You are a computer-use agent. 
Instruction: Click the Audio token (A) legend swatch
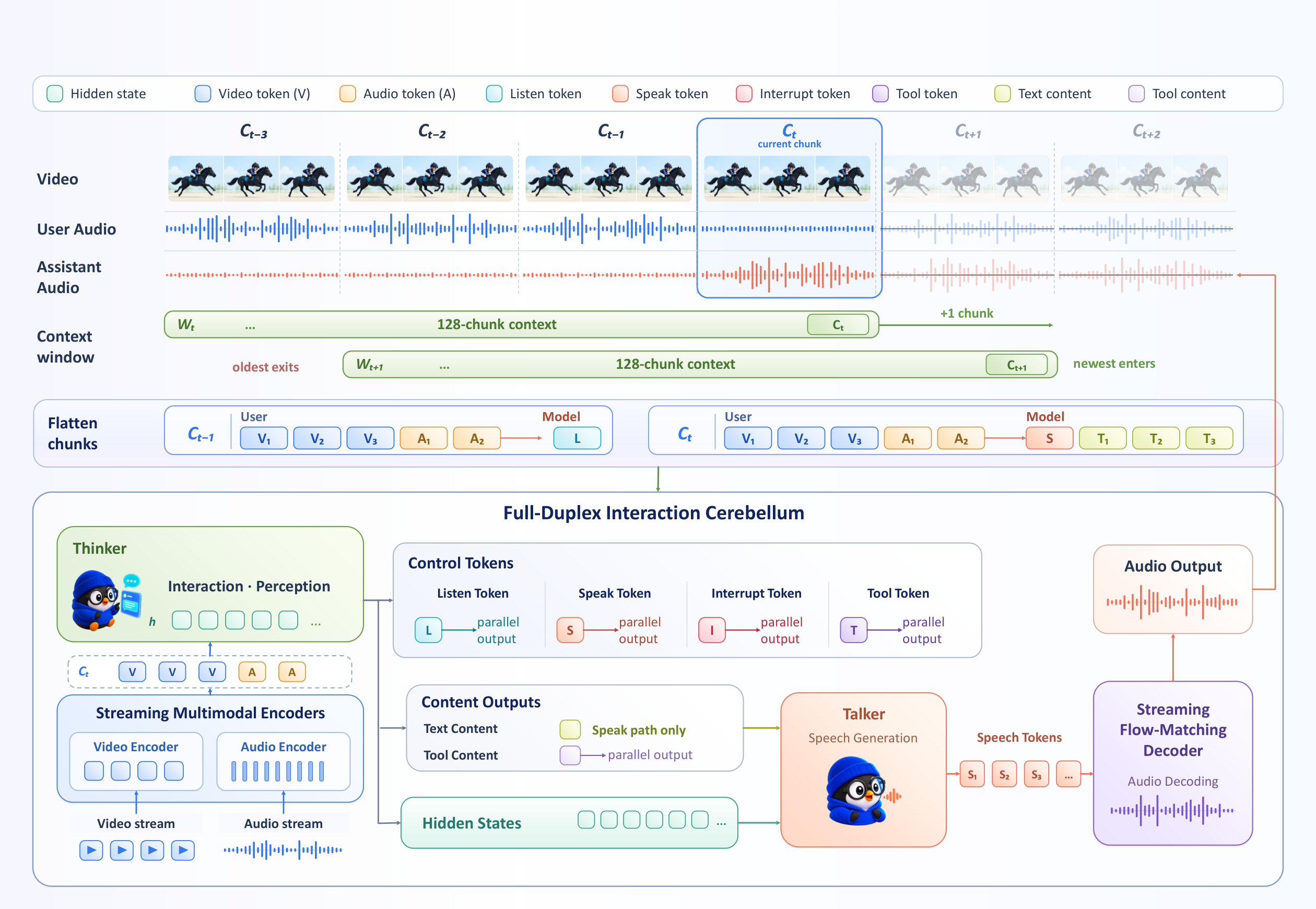click(348, 94)
